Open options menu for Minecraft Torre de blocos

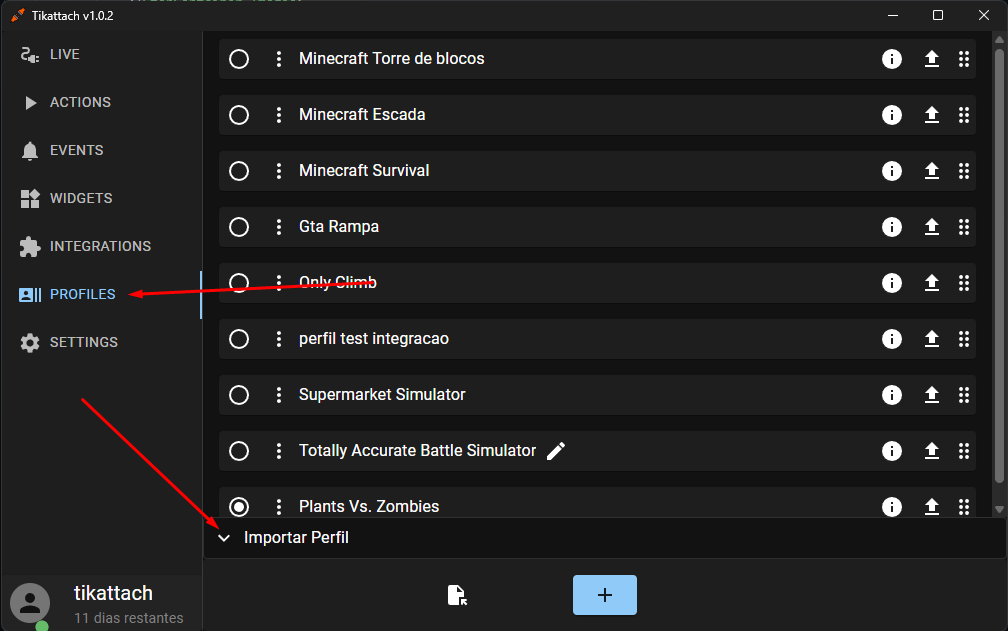click(x=278, y=59)
